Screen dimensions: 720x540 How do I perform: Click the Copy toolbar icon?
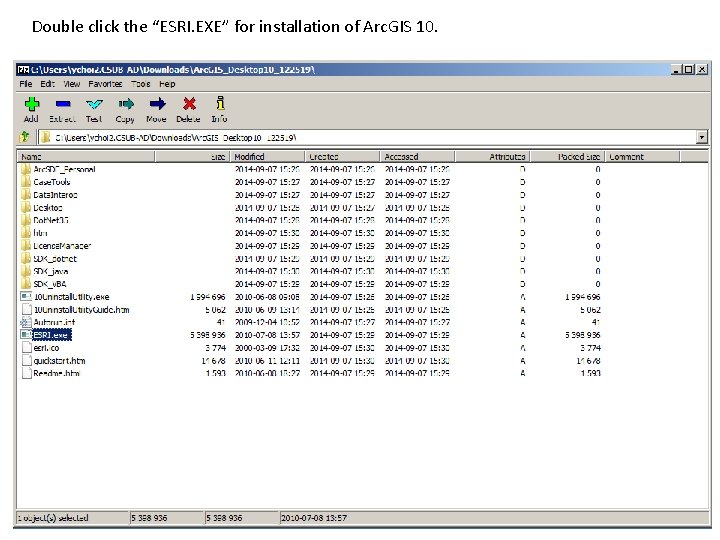(126, 104)
